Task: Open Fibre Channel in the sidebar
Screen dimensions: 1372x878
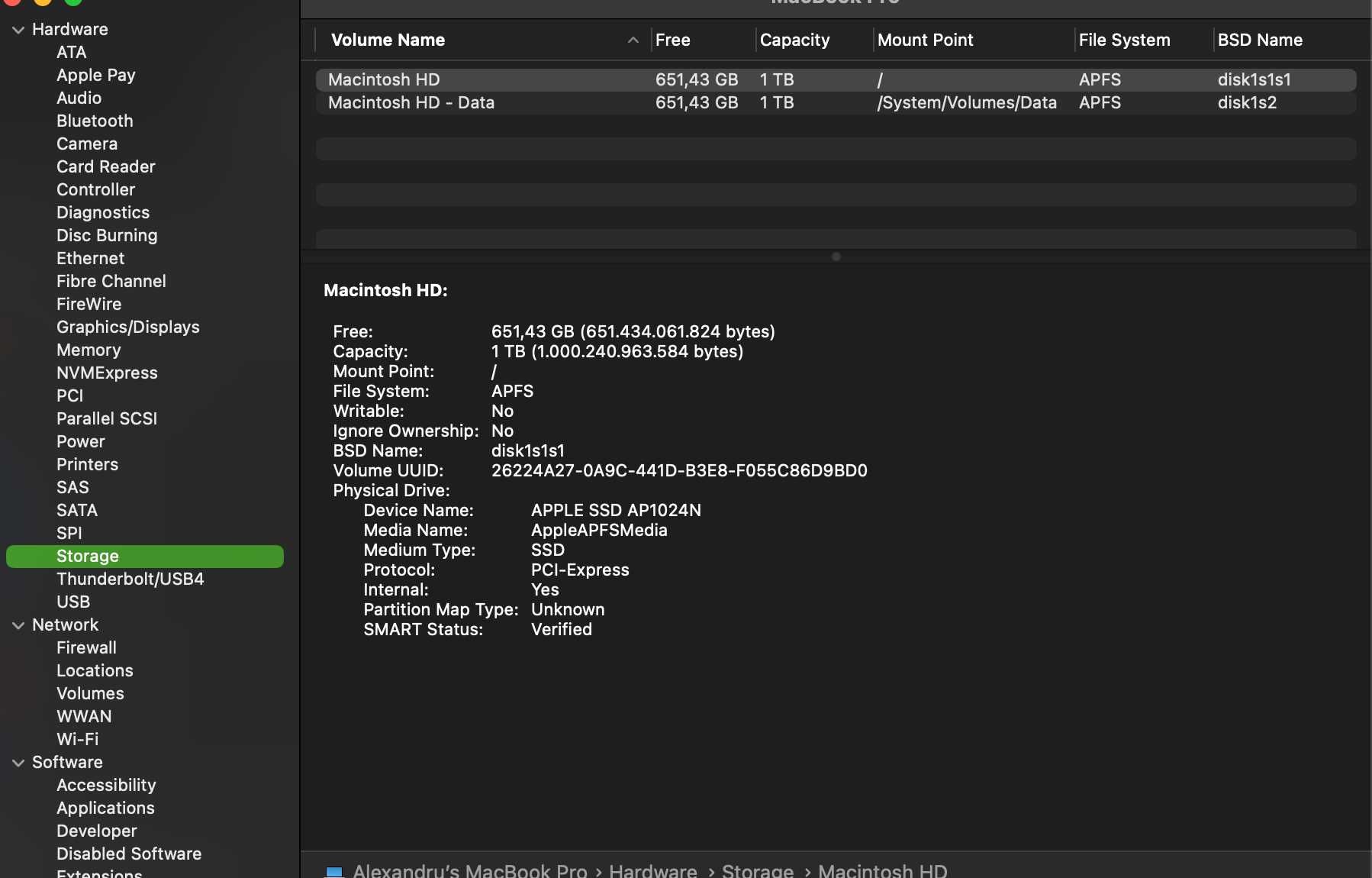Action: tap(111, 281)
